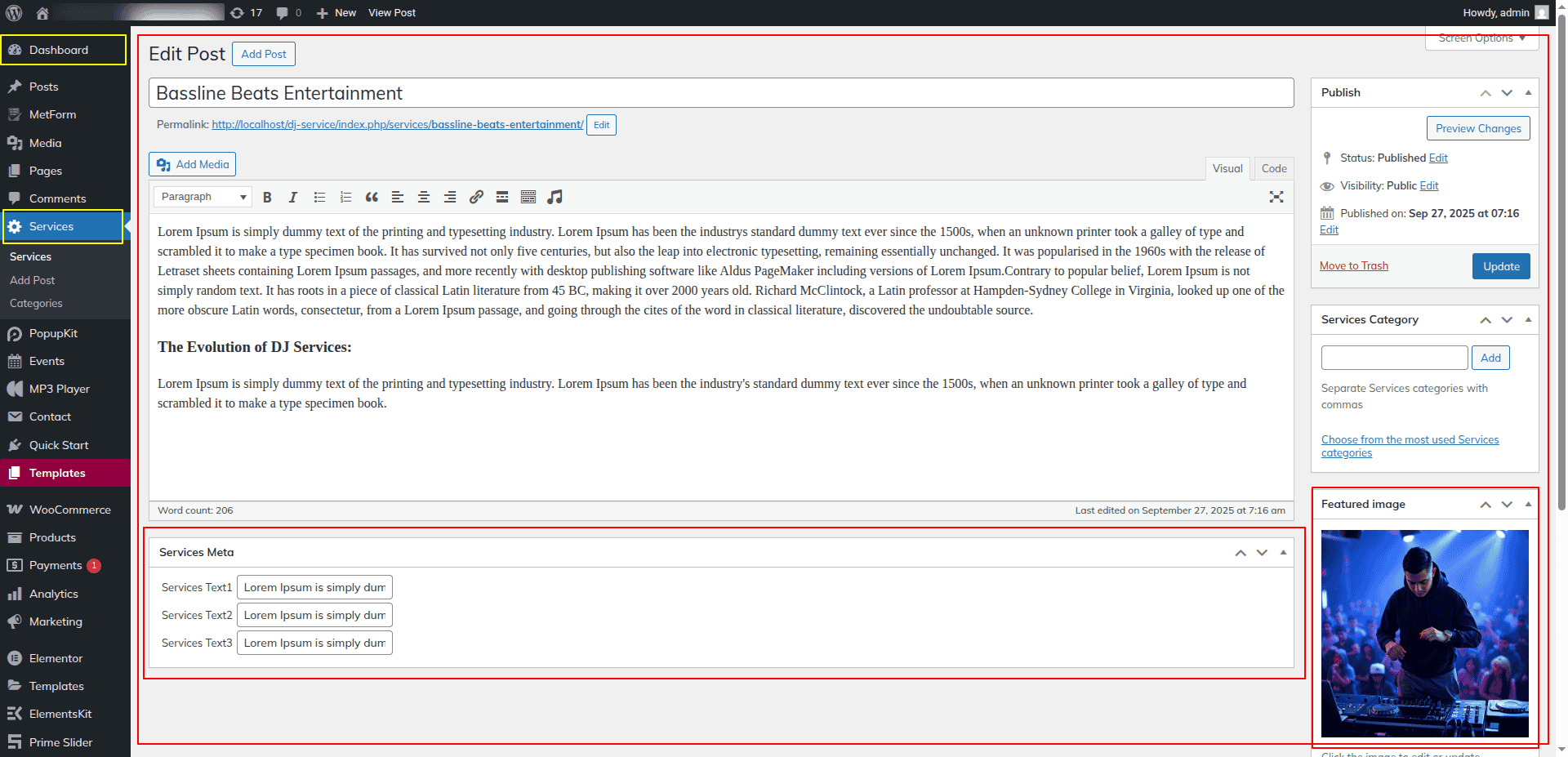Click the Services category input field

(1394, 358)
